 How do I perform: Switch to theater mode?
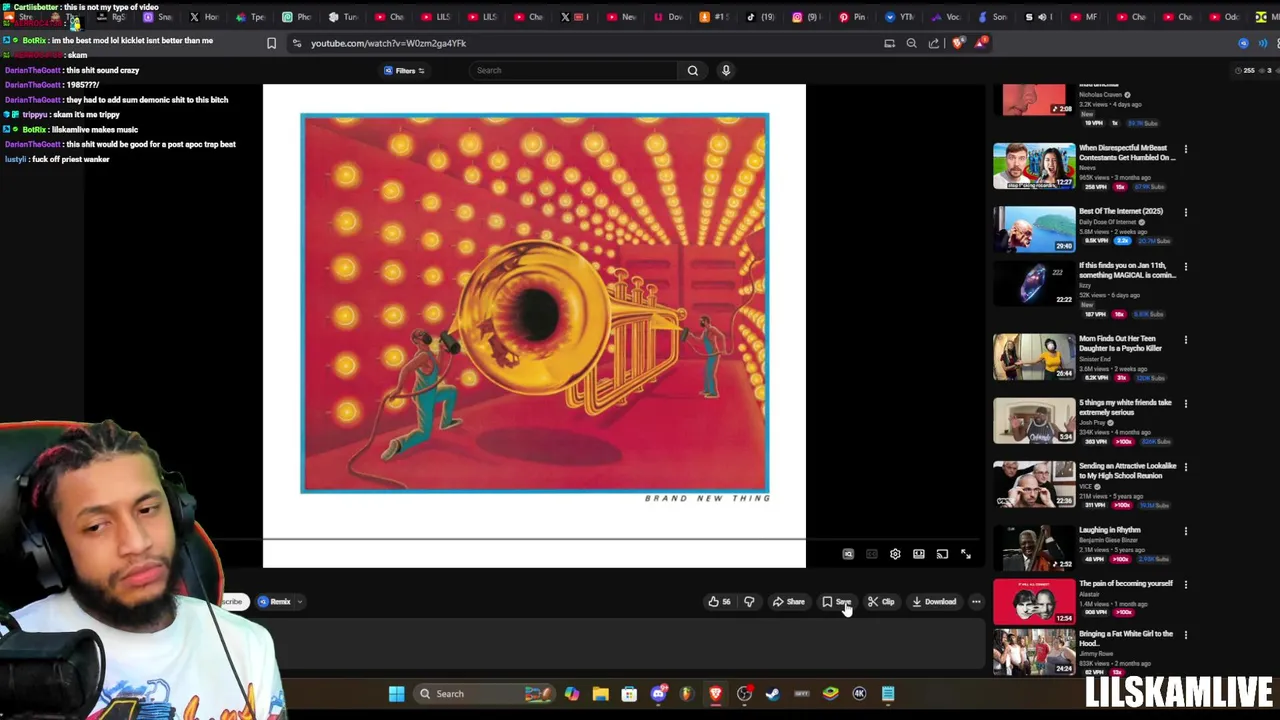918,554
